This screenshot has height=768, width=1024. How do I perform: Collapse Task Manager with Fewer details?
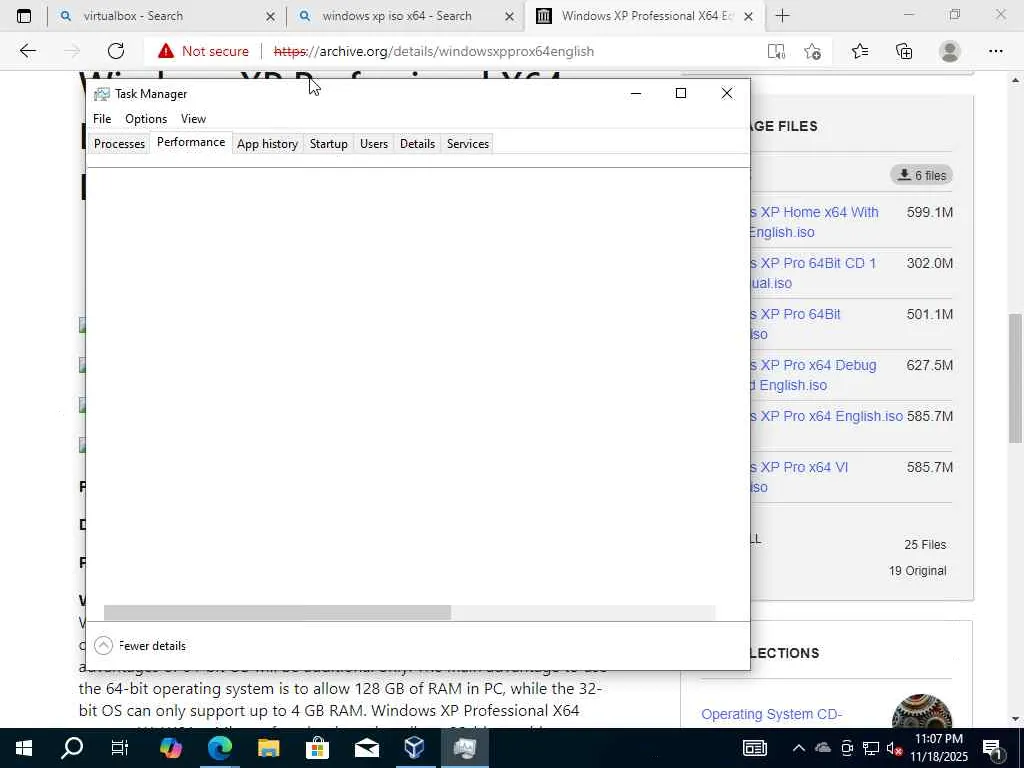tap(140, 646)
